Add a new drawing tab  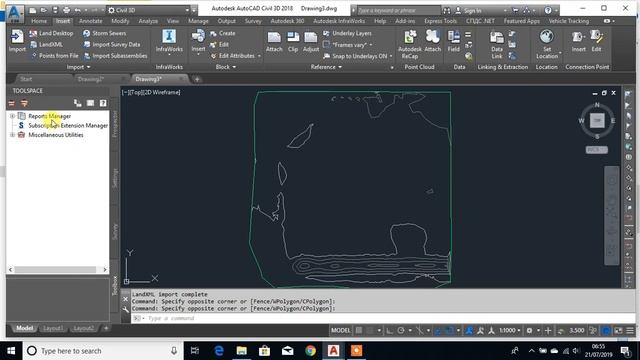pos(197,79)
